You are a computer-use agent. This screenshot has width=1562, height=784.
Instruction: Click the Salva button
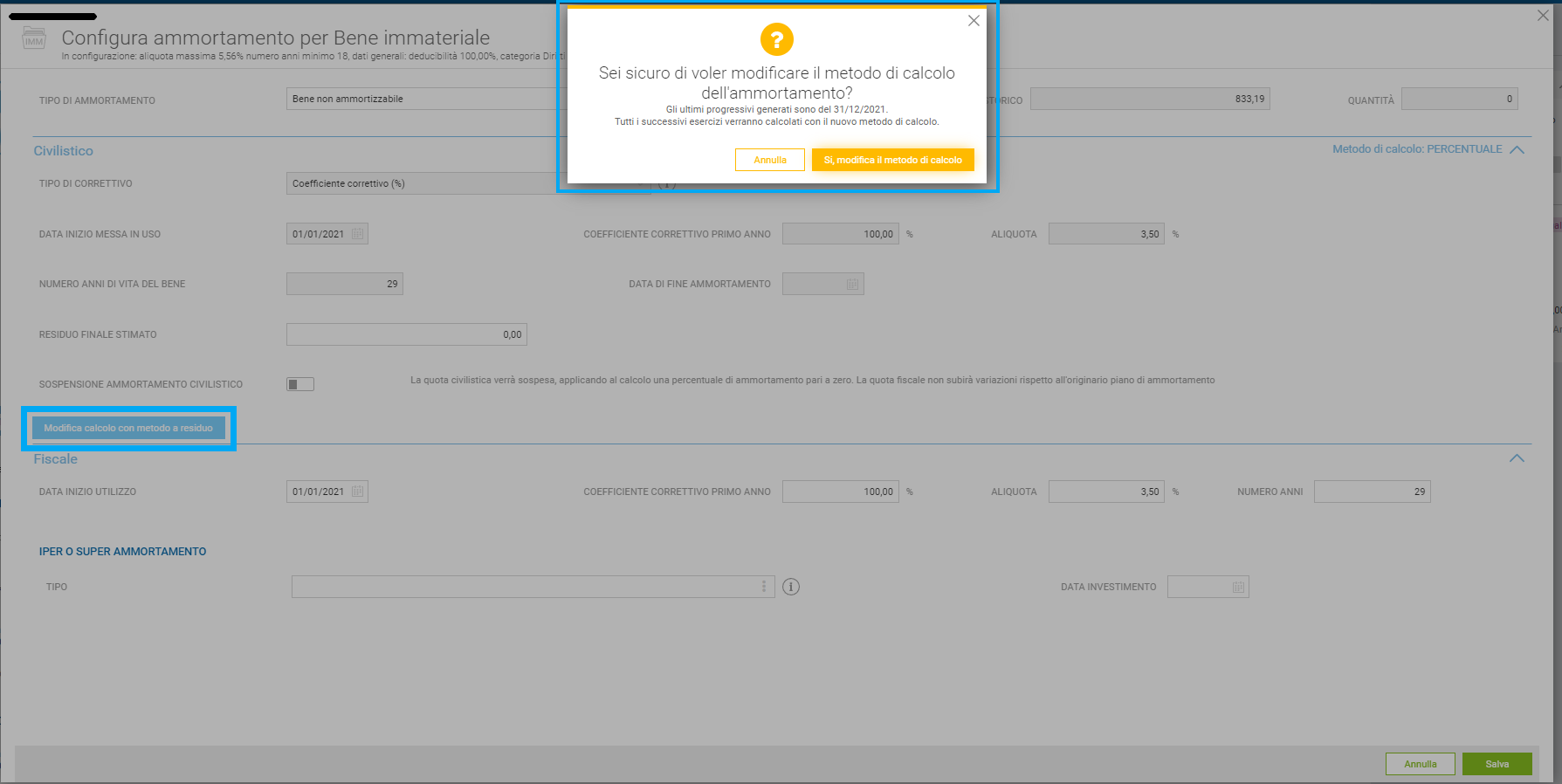(1497, 764)
